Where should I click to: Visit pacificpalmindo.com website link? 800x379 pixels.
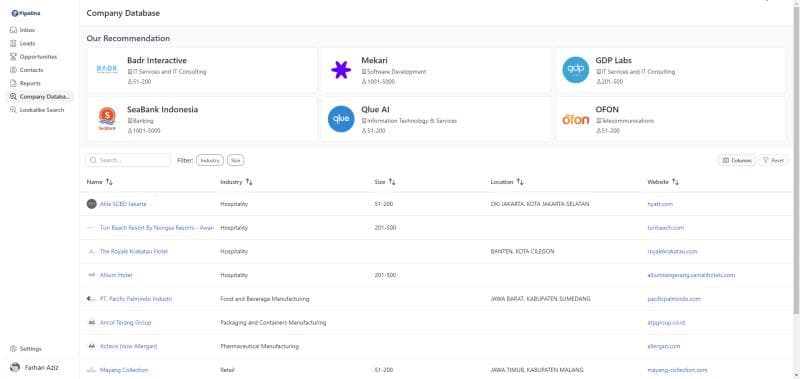673,299
